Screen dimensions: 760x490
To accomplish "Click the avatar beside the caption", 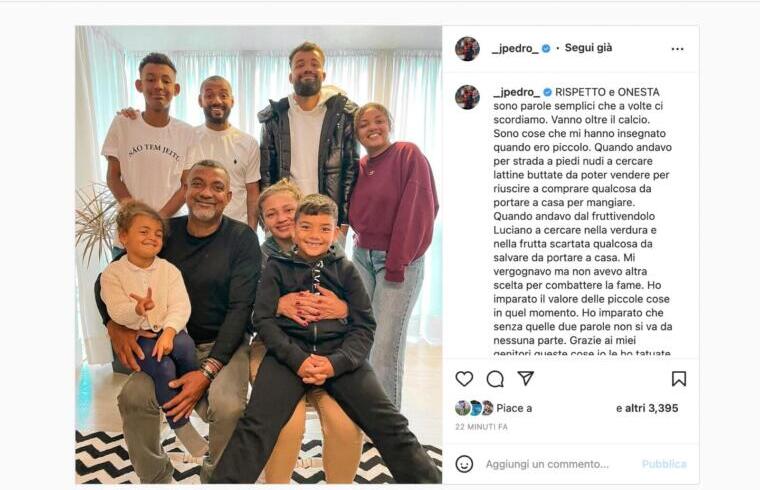I will click(x=467, y=97).
